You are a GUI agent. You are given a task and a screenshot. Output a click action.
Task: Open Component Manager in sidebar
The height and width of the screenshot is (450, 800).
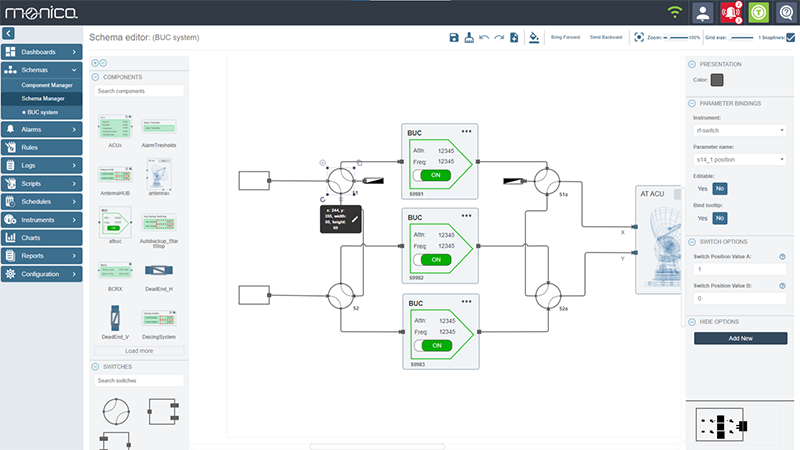coord(50,86)
